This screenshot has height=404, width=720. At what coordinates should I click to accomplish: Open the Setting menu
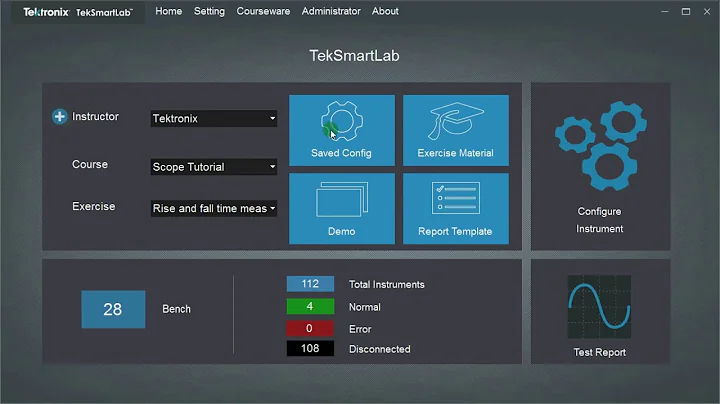pos(209,11)
